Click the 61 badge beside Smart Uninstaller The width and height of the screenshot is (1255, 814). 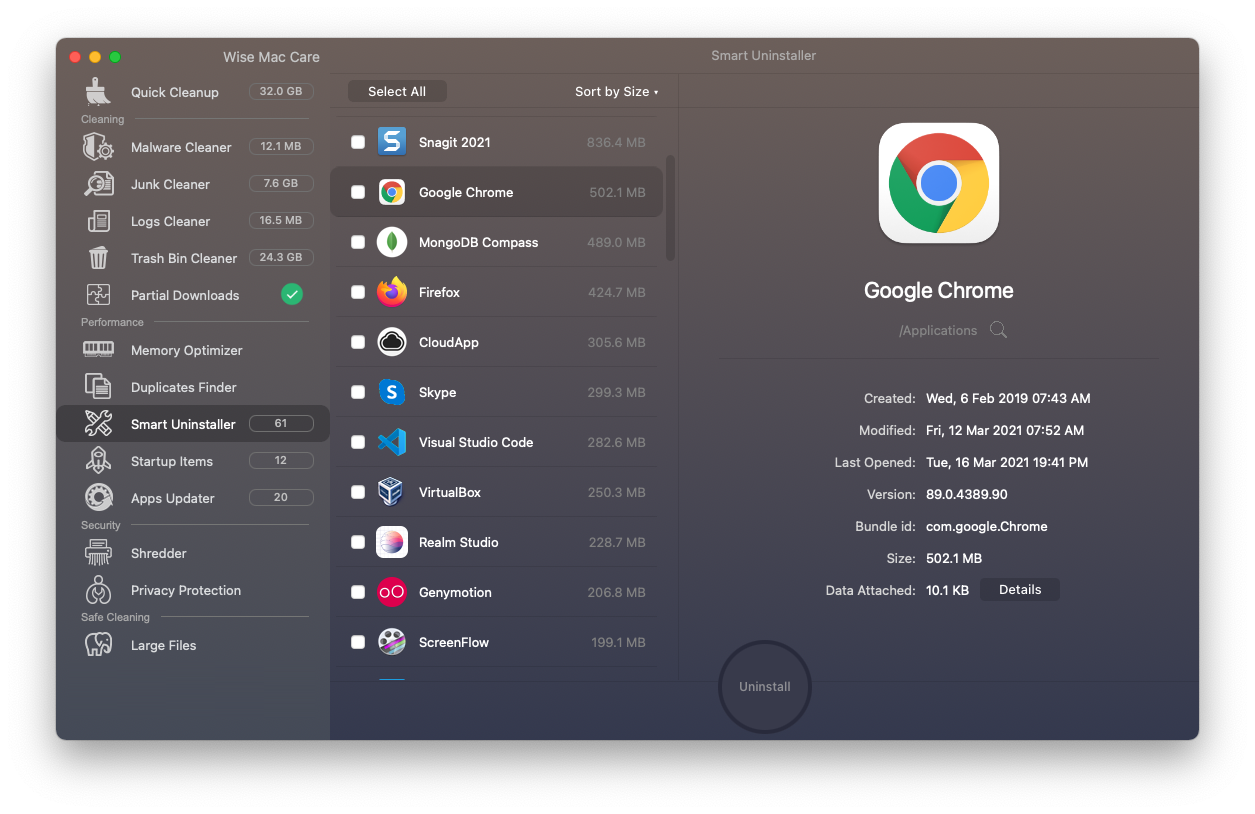coord(281,424)
